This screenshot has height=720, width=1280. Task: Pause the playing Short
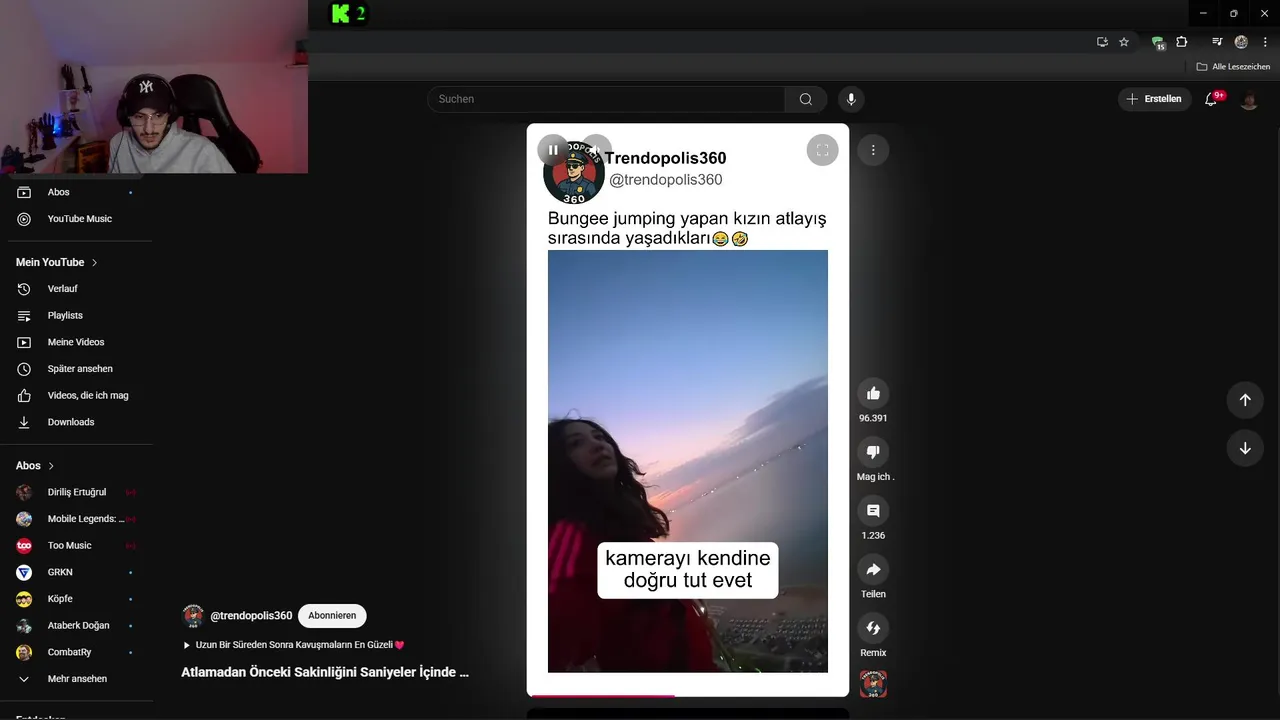coord(553,150)
